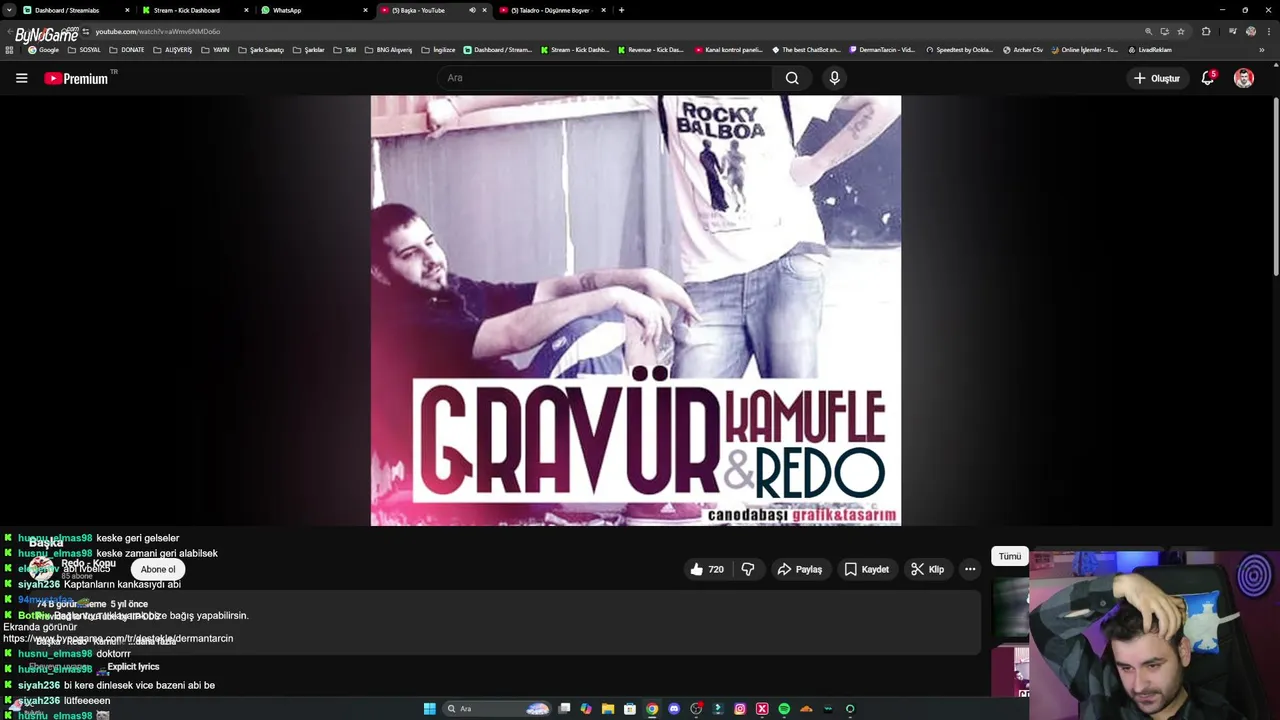1280x720 pixels.
Task: Save the video with Kaydet button
Action: (x=866, y=569)
